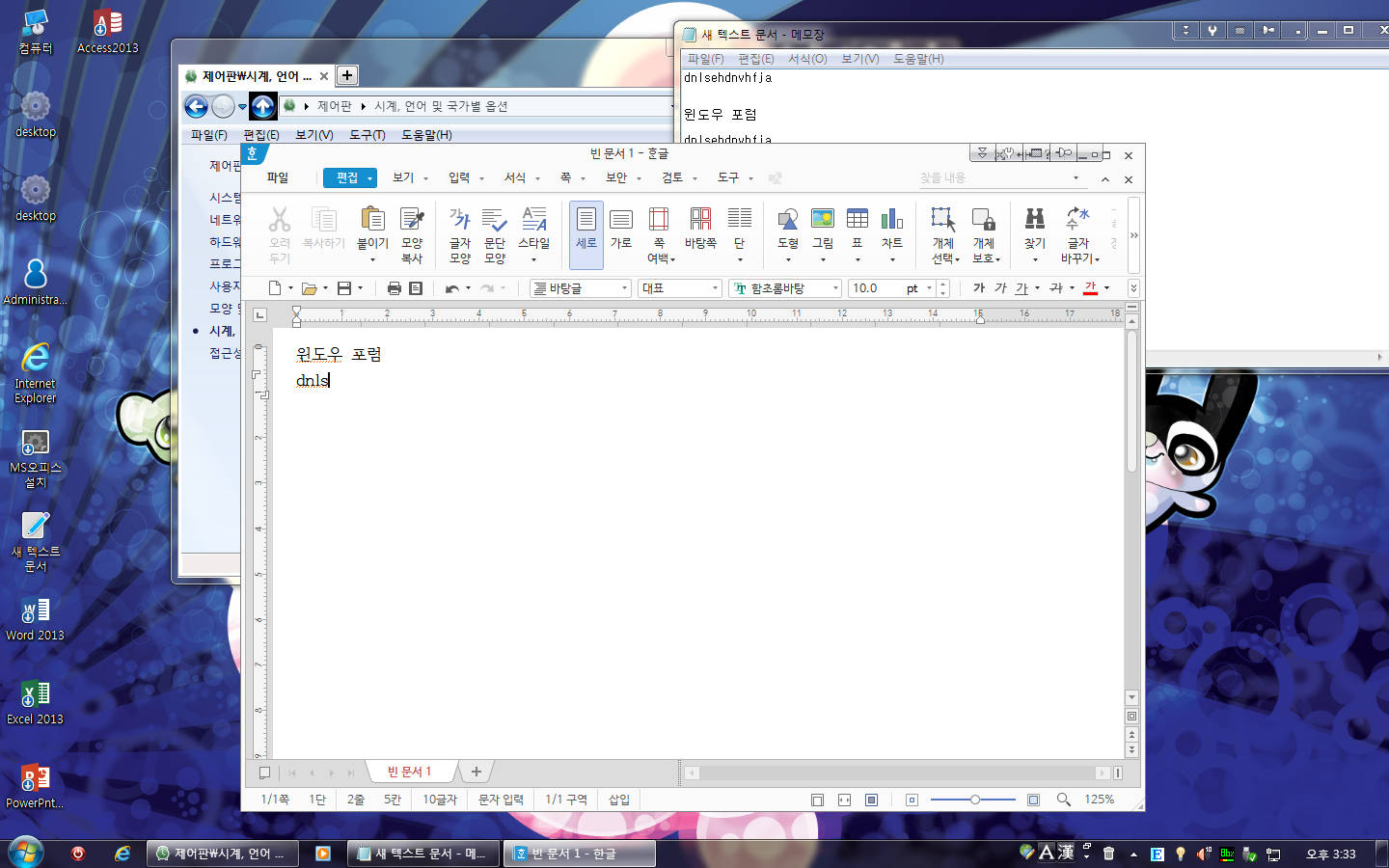Open the 서식 menu in Hangul

(515, 177)
